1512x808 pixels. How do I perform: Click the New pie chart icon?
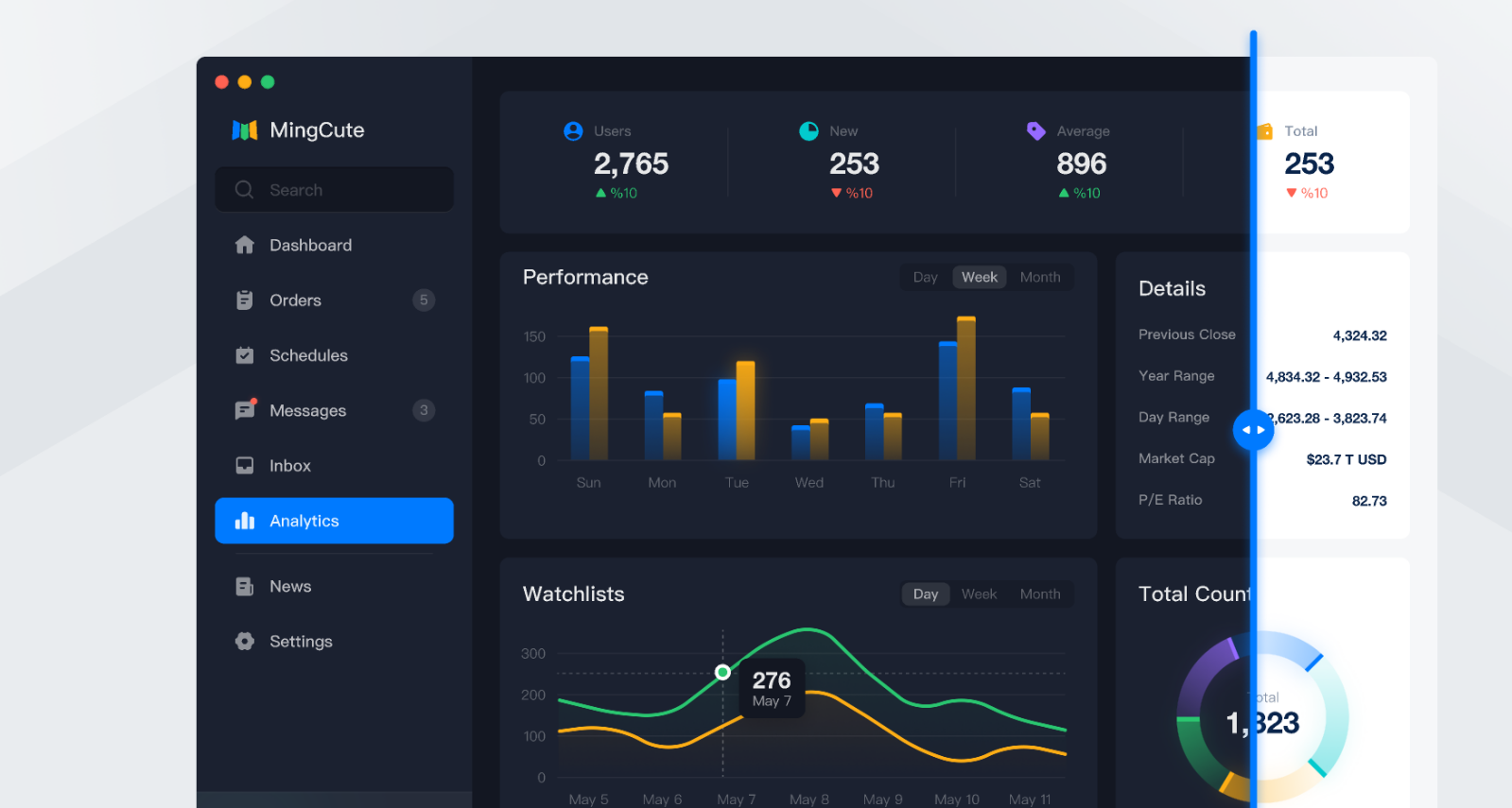pos(808,131)
